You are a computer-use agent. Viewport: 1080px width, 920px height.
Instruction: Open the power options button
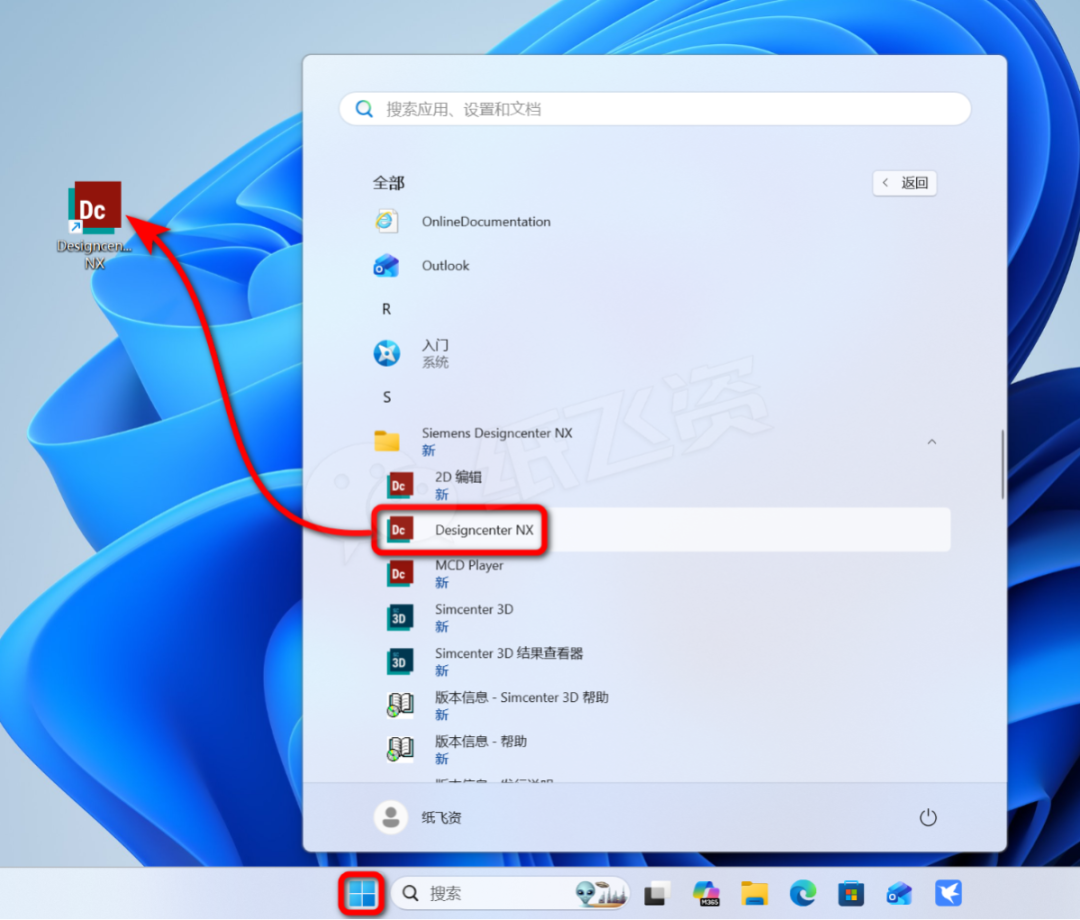coord(927,817)
